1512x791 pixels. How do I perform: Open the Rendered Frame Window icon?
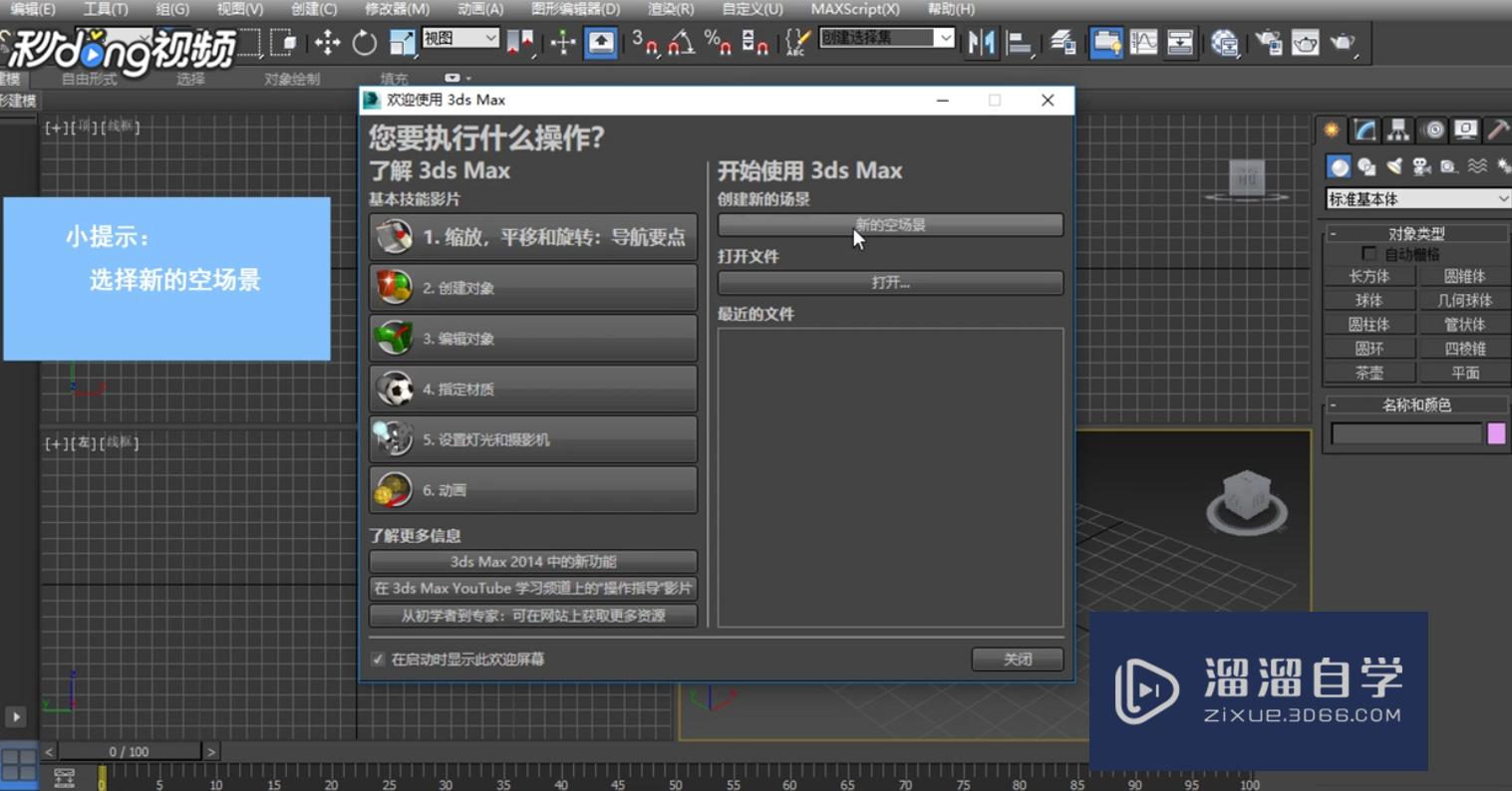click(1305, 42)
